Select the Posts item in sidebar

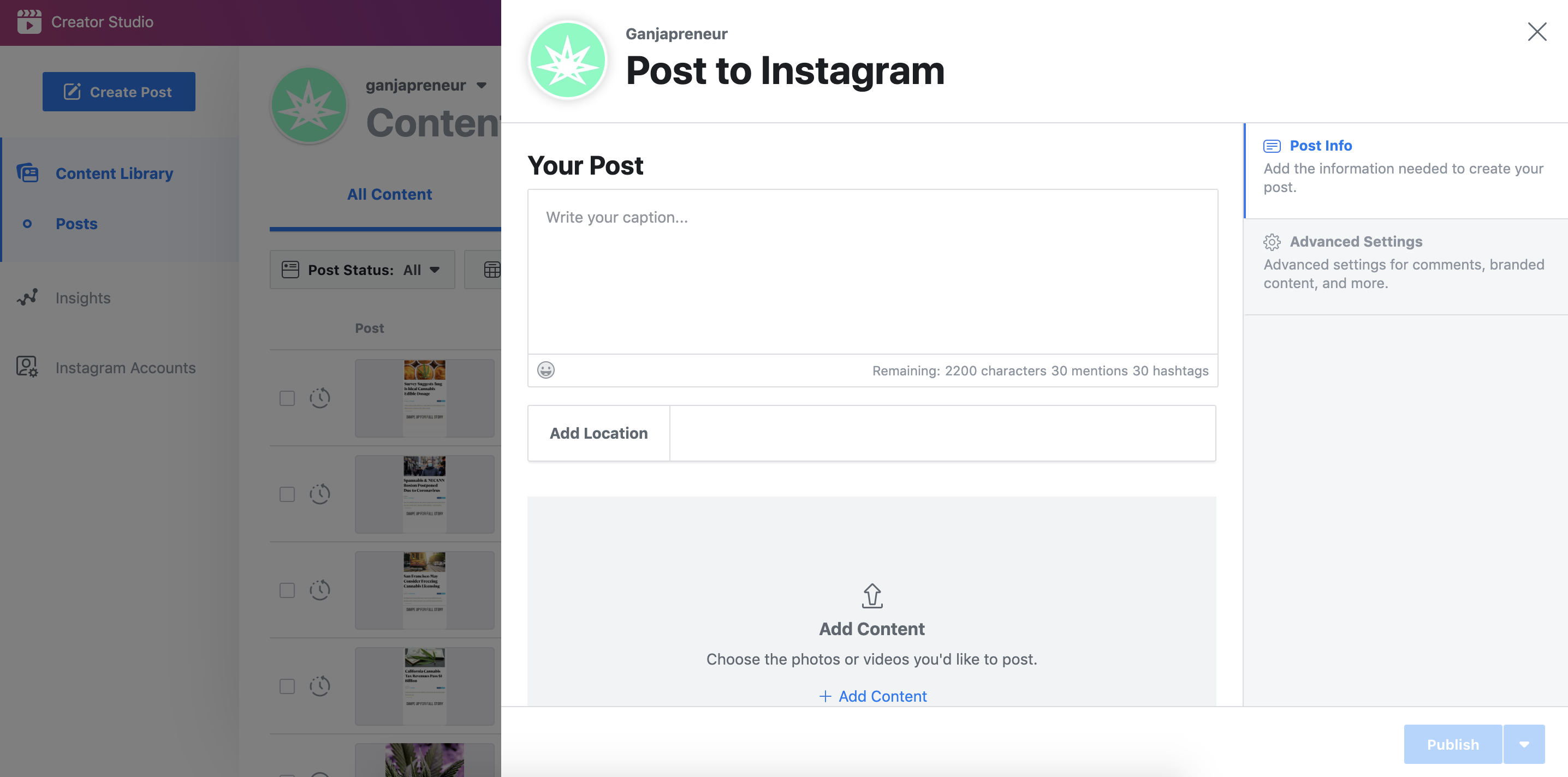point(76,222)
